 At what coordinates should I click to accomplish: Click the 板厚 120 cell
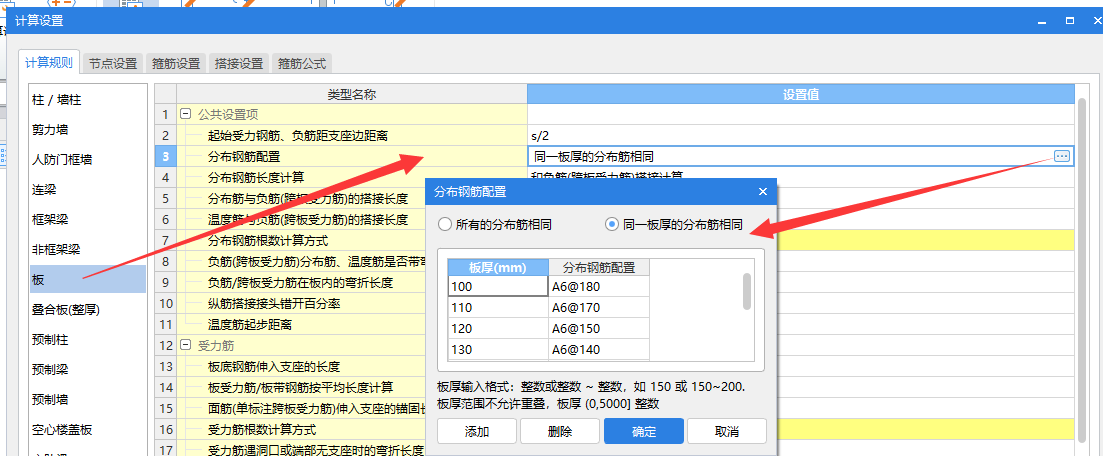coord(498,329)
